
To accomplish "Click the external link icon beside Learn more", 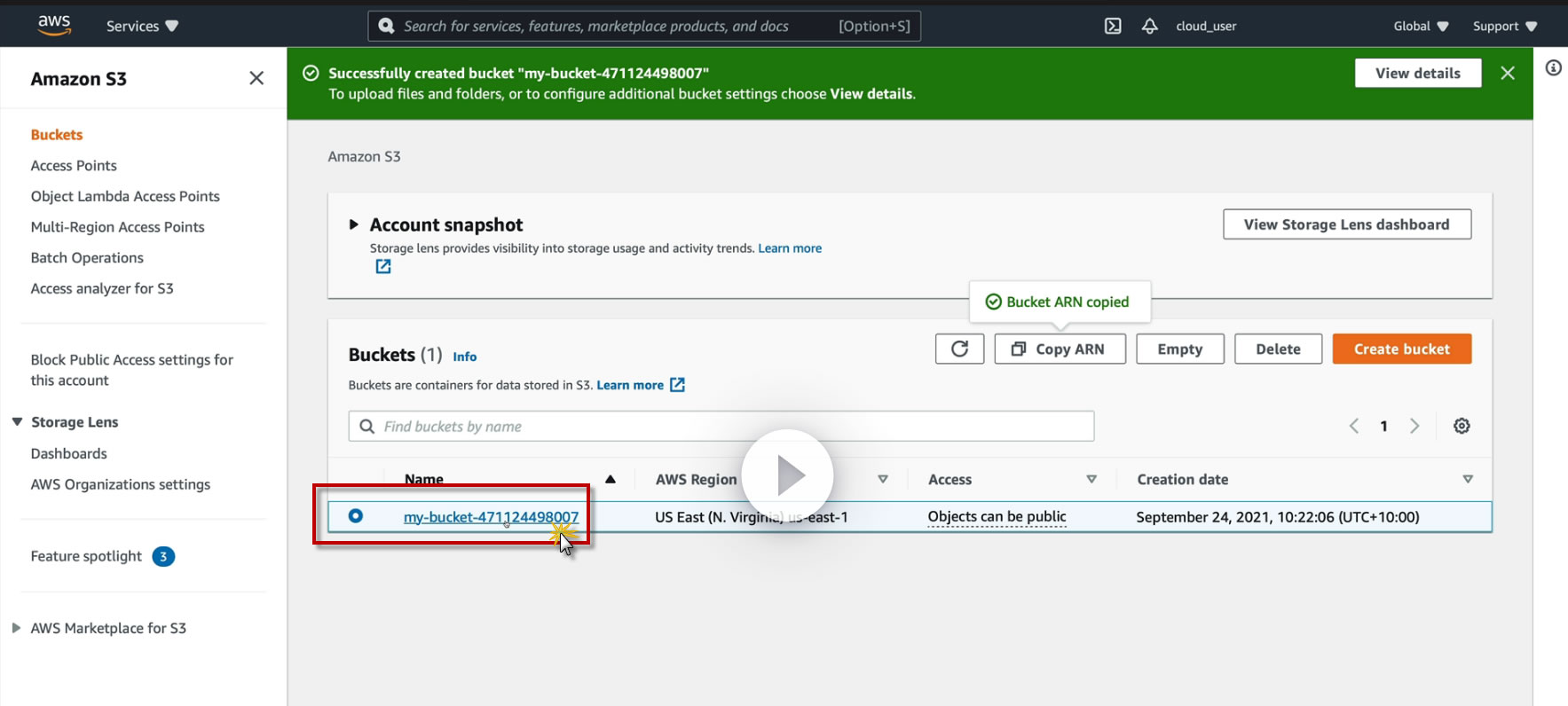I will pyautogui.click(x=677, y=385).
